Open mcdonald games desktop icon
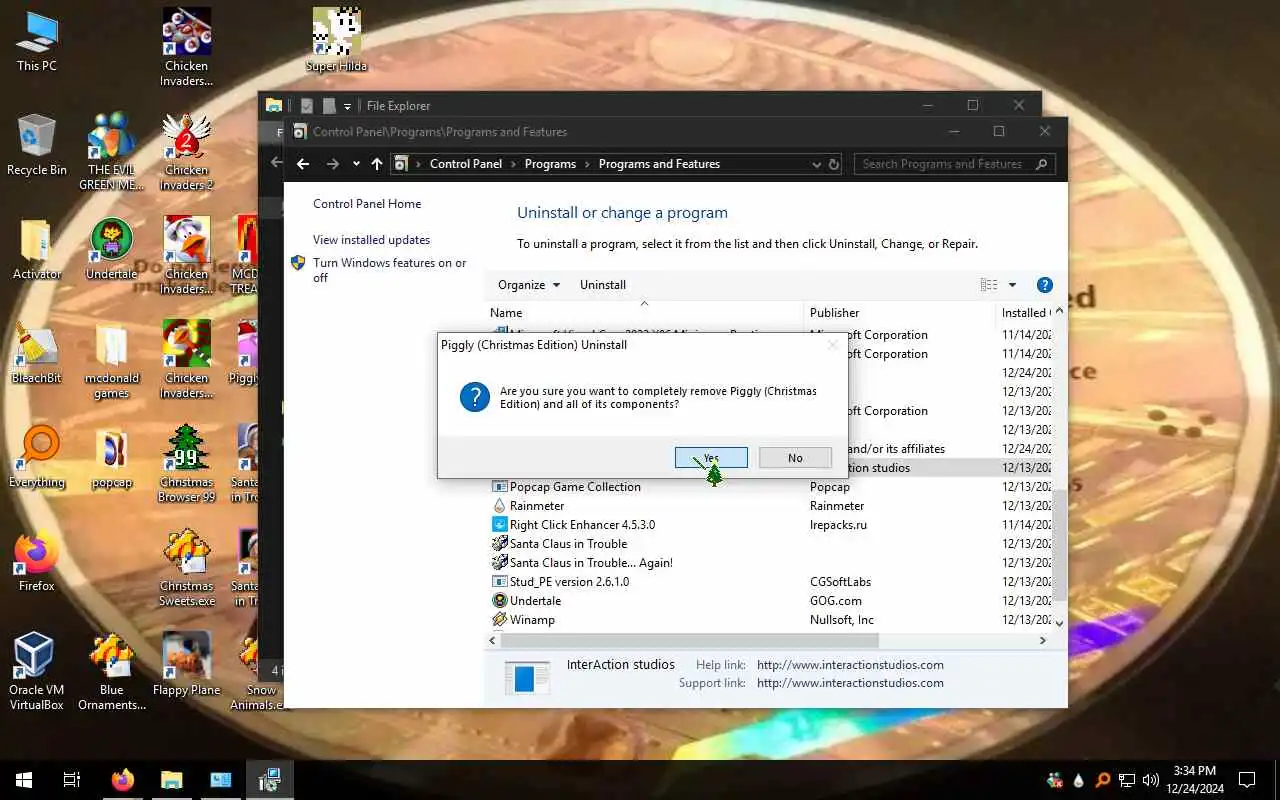Viewport: 1280px width, 800px height. (112, 360)
